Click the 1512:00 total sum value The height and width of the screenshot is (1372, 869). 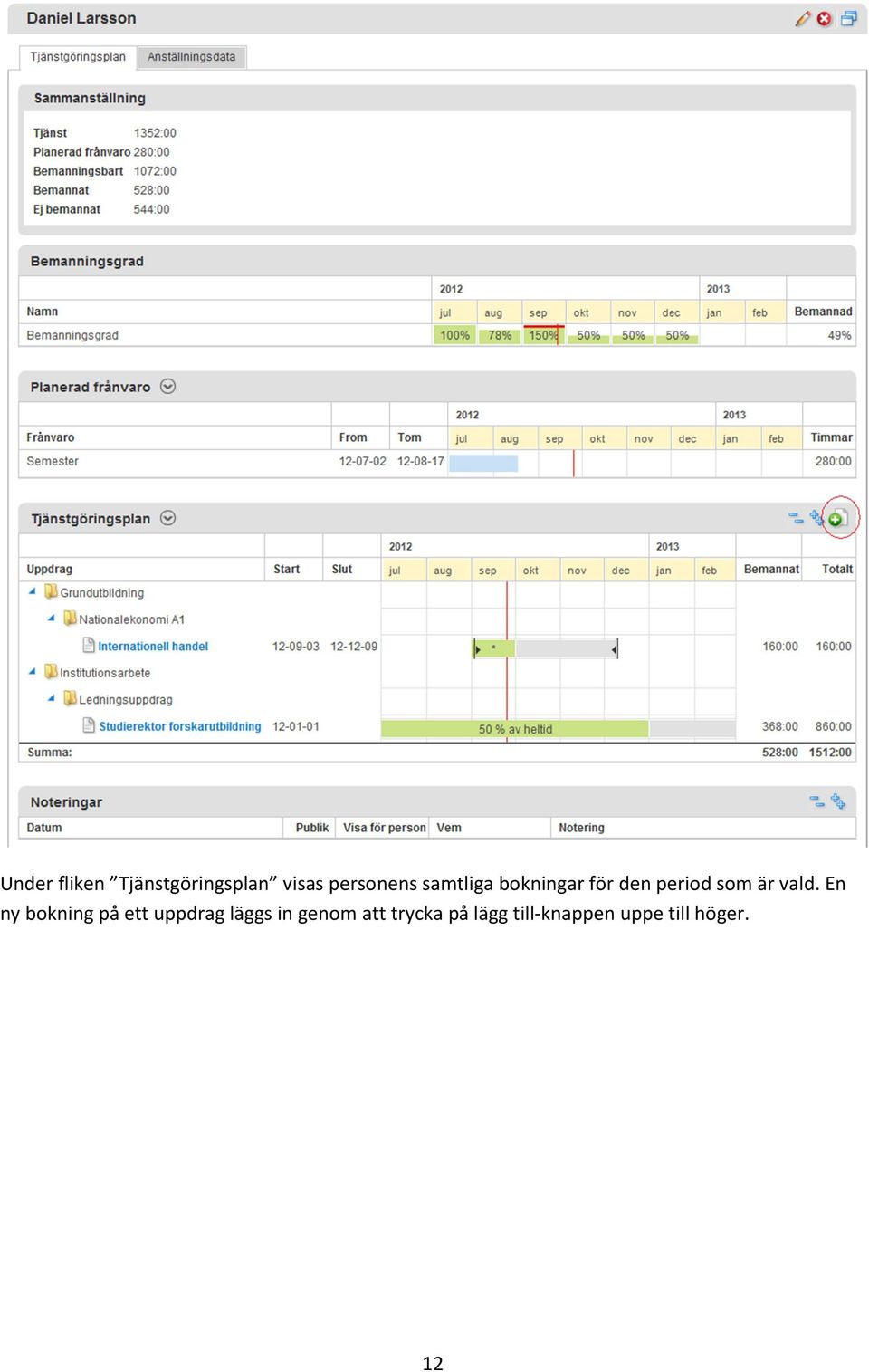[x=830, y=753]
